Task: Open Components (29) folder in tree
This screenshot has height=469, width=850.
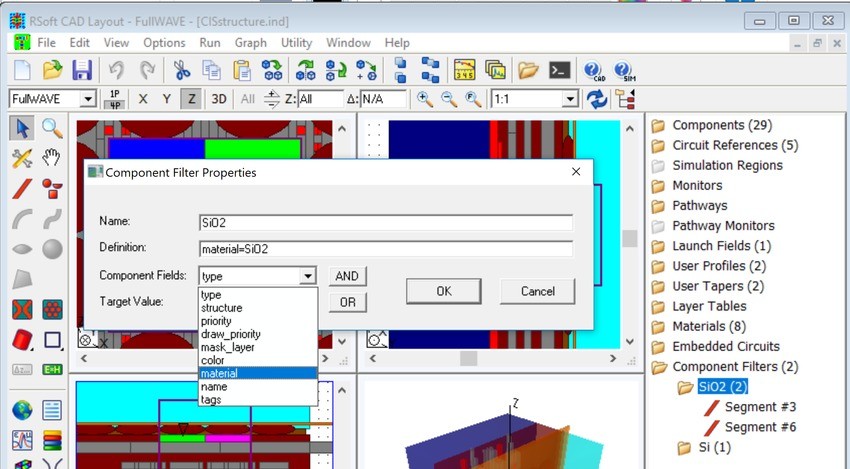Action: click(x=722, y=125)
